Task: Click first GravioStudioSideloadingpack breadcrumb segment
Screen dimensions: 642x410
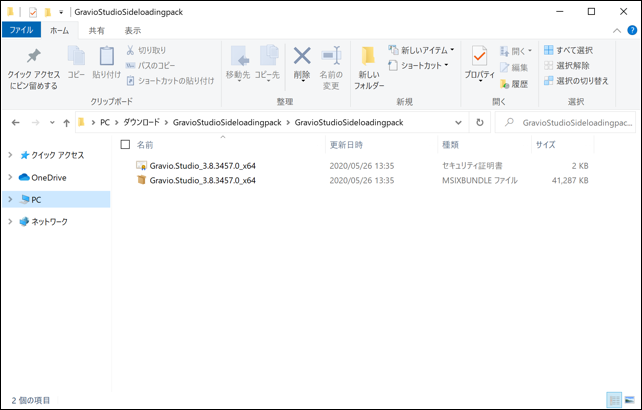Action: (x=227, y=122)
